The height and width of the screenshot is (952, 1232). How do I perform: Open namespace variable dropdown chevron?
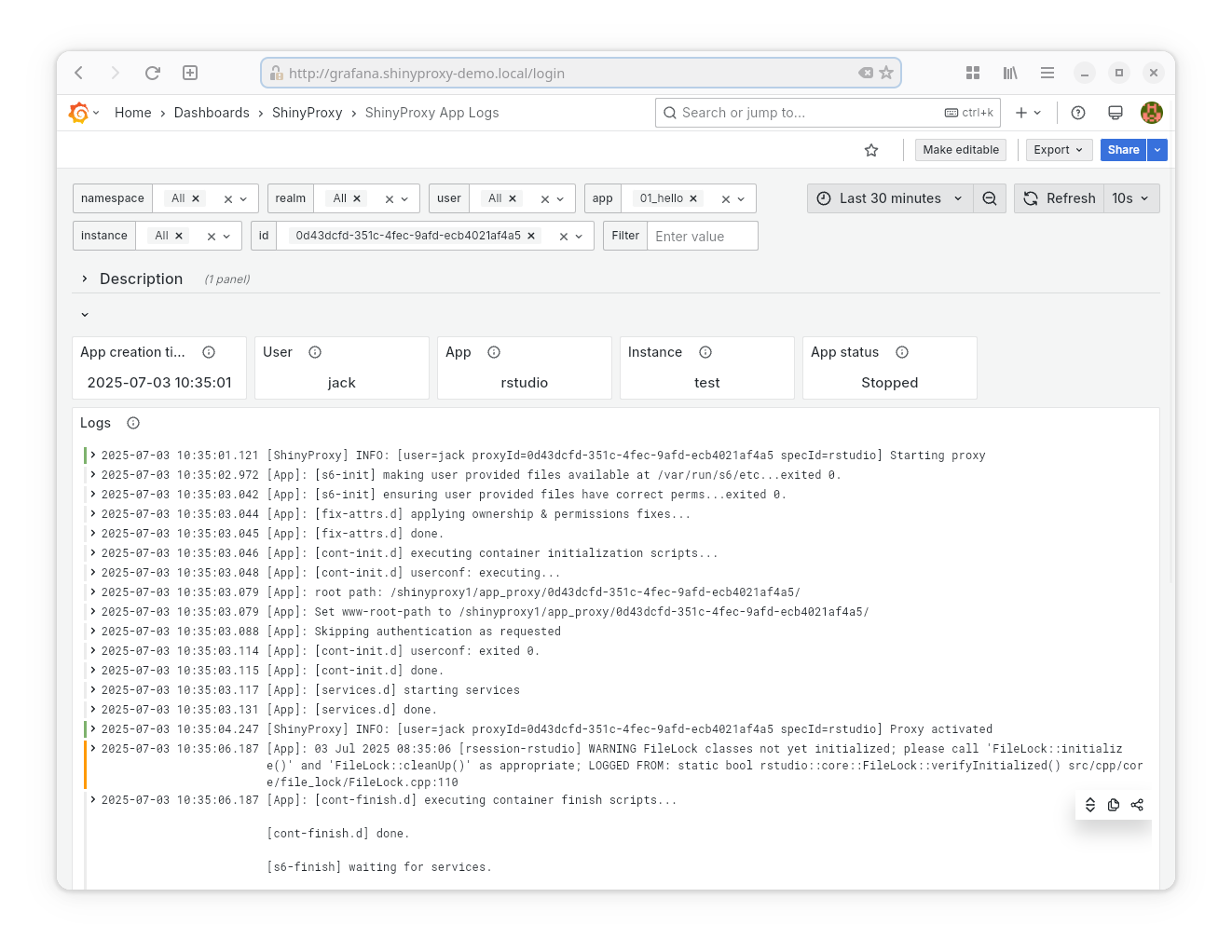(x=243, y=199)
